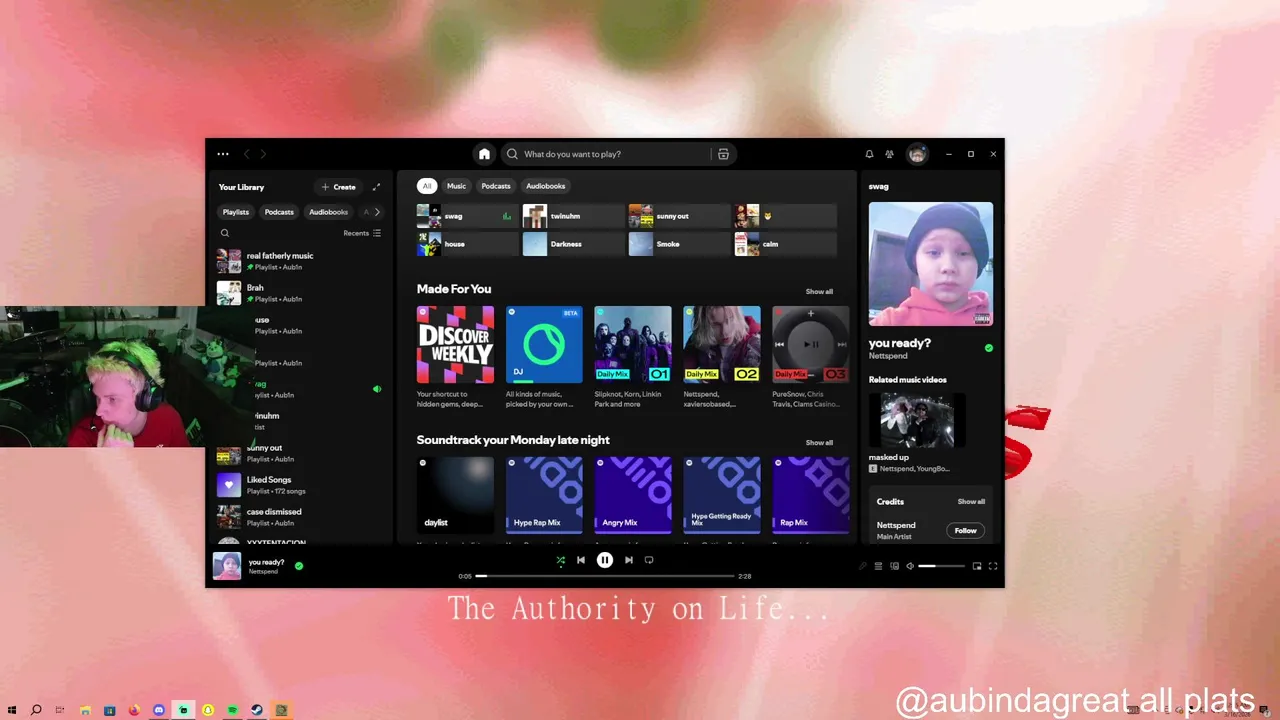Open the sunny out shortcut tile
Screen dimensions: 1280x720
[x=679, y=216]
